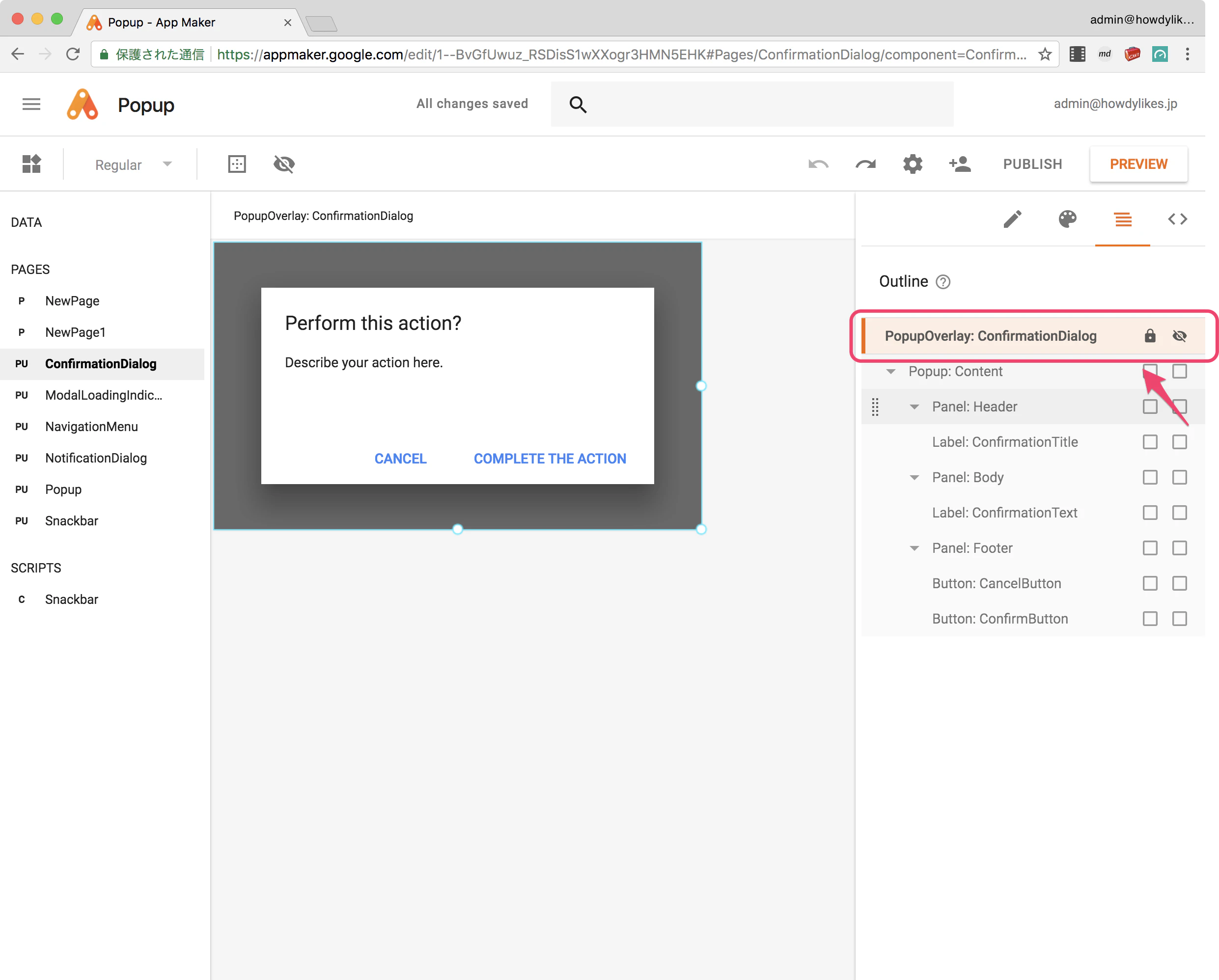Click the search input field
The height and width of the screenshot is (980, 1219).
tap(752, 104)
